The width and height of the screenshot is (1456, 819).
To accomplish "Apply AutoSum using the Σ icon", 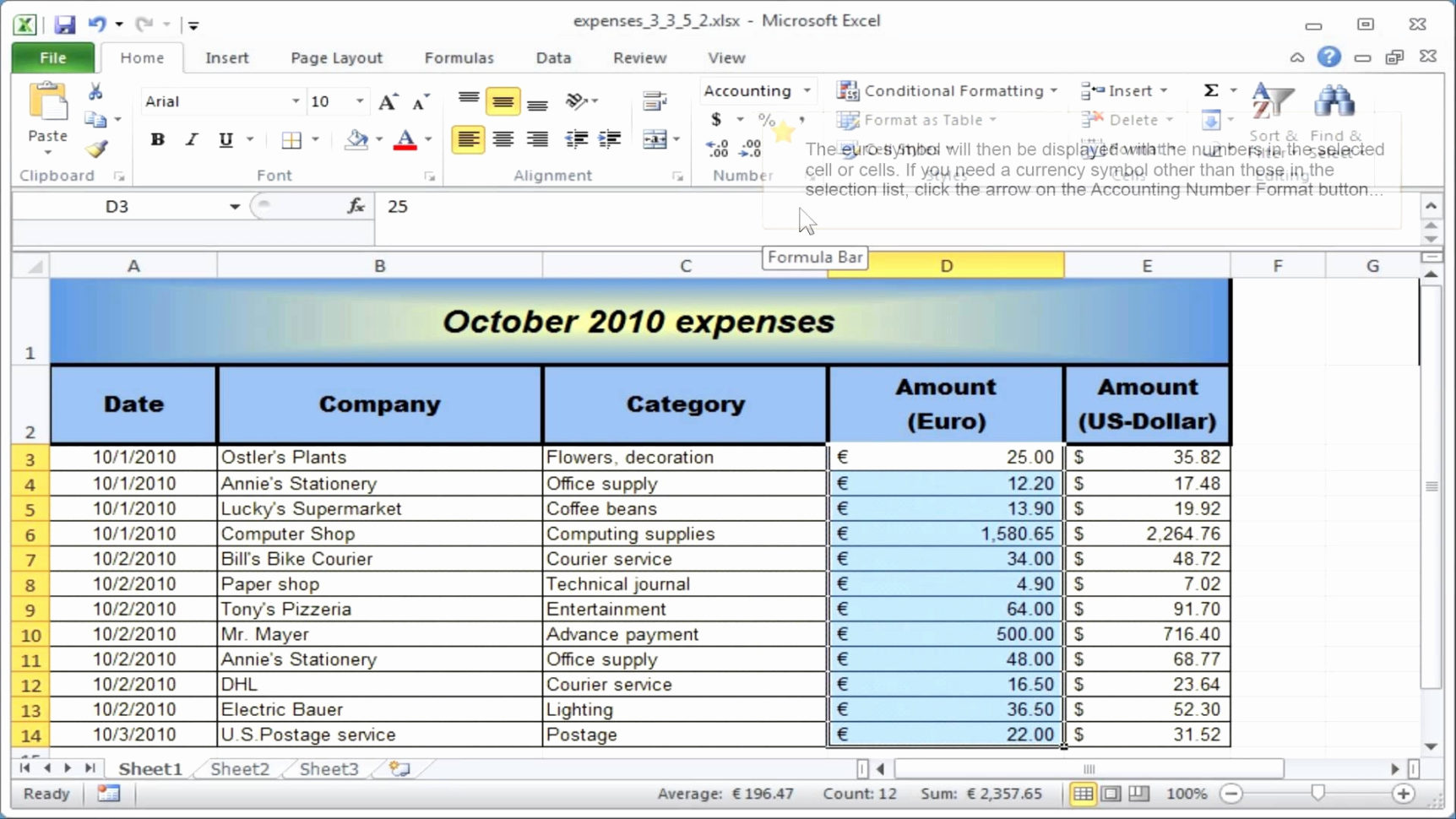I will (1213, 89).
